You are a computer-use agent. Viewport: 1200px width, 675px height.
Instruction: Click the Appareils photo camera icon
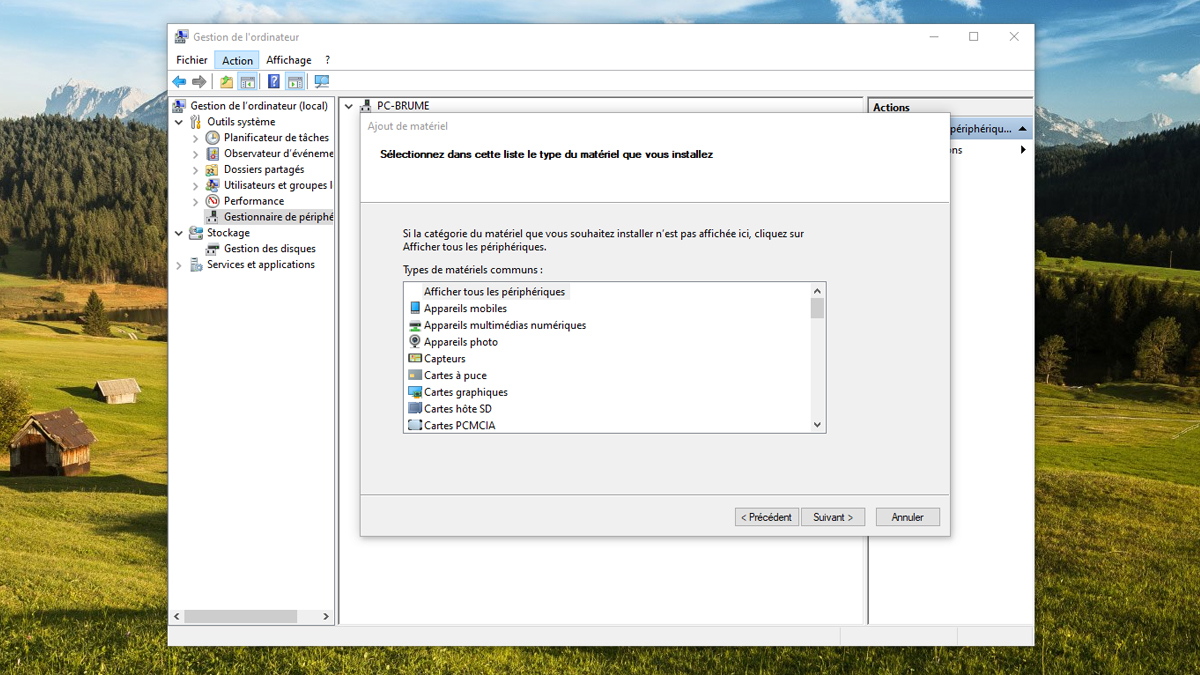(x=415, y=342)
